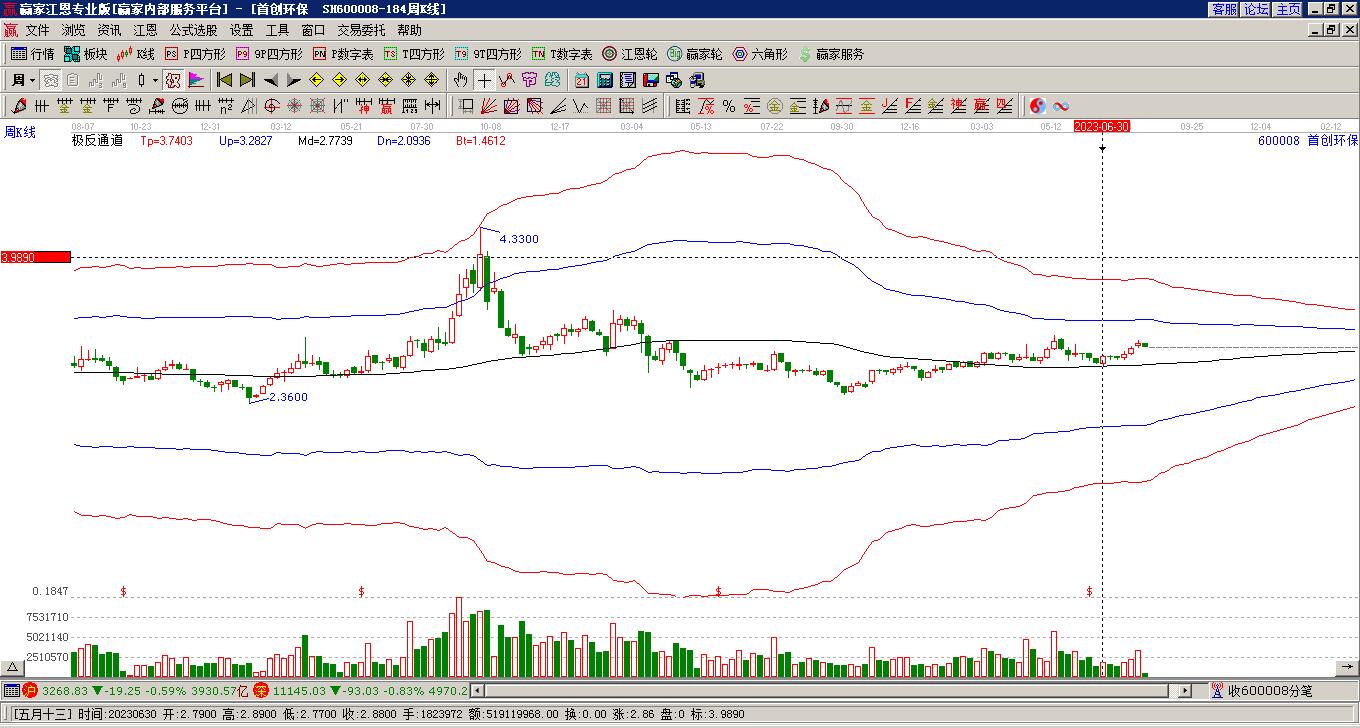Click the arrow at chart's right edge
Screen dimensions: 1360x728
coord(1348,668)
